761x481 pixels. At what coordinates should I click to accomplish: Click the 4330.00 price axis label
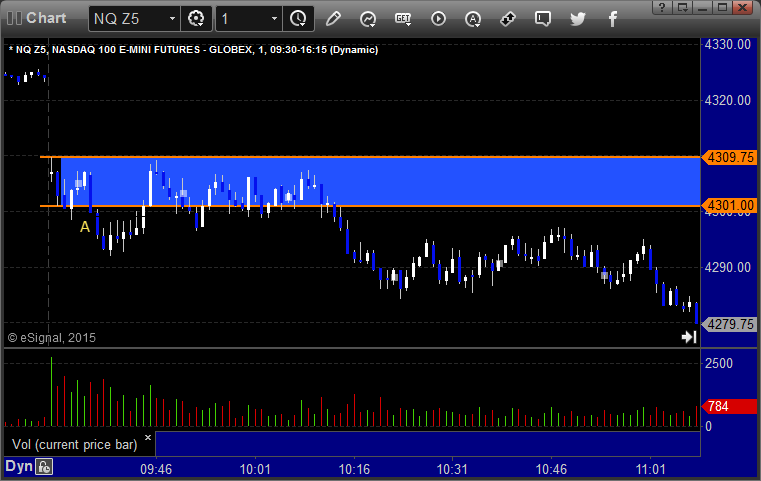point(728,45)
